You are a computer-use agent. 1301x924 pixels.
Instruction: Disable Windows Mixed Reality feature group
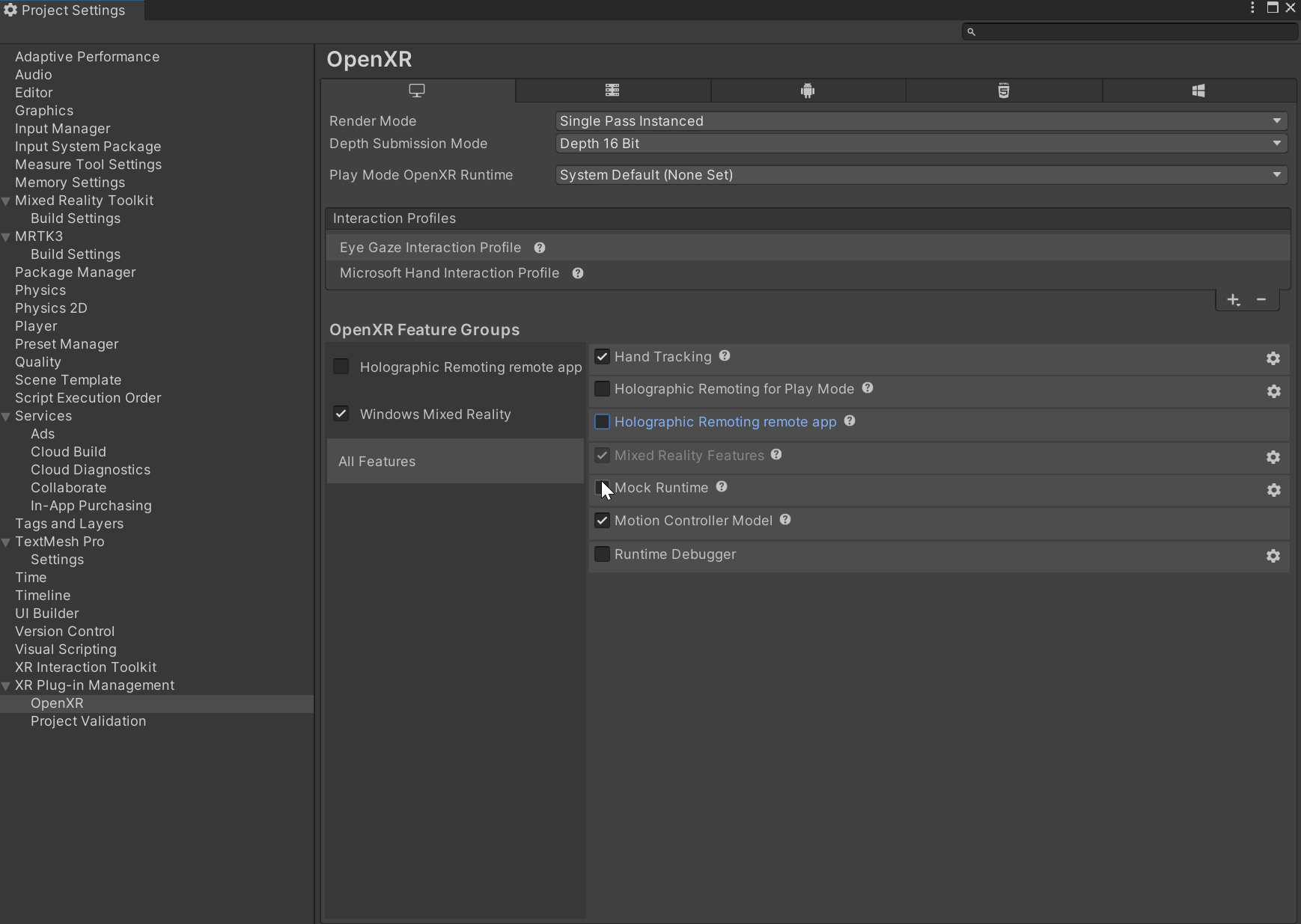[341, 413]
